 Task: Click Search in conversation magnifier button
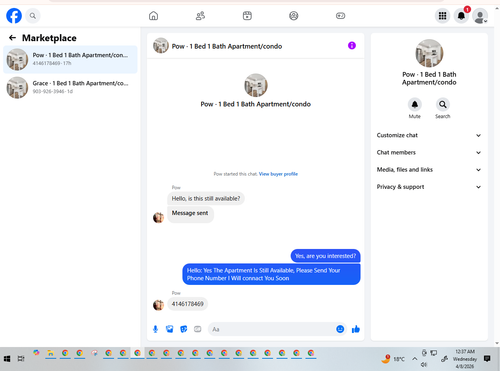443,105
